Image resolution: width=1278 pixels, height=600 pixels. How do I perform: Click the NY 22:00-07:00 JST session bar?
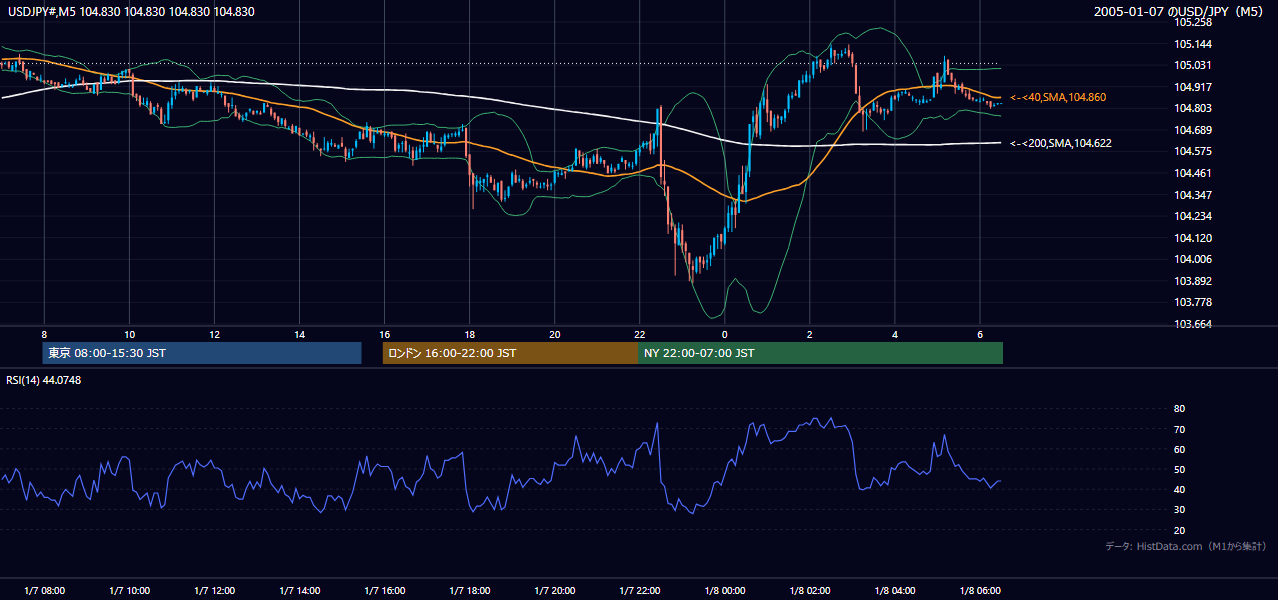(820, 353)
